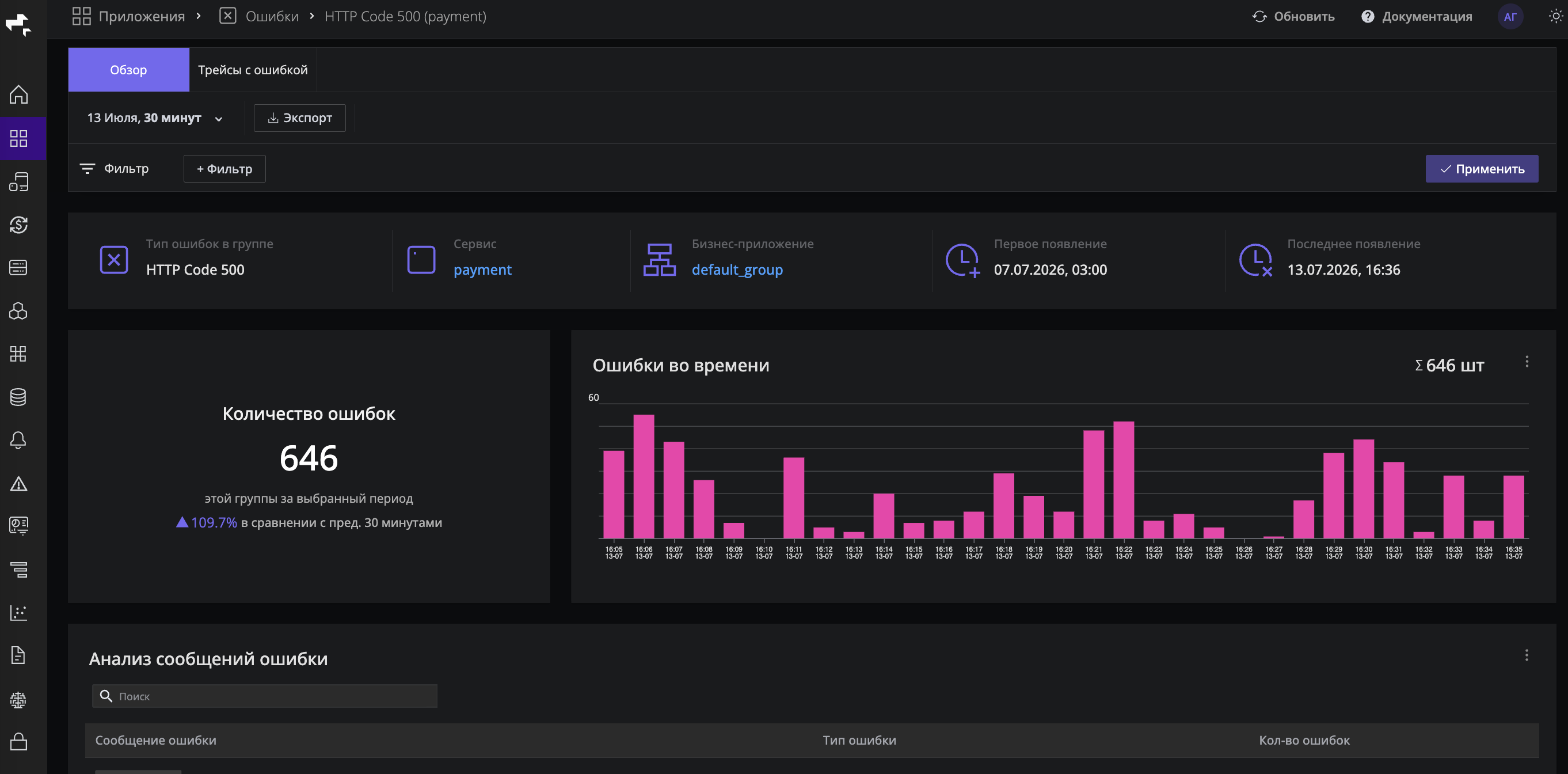The width and height of the screenshot is (1568, 774).
Task: Sort by Сообщение ошибки column header
Action: click(x=156, y=741)
